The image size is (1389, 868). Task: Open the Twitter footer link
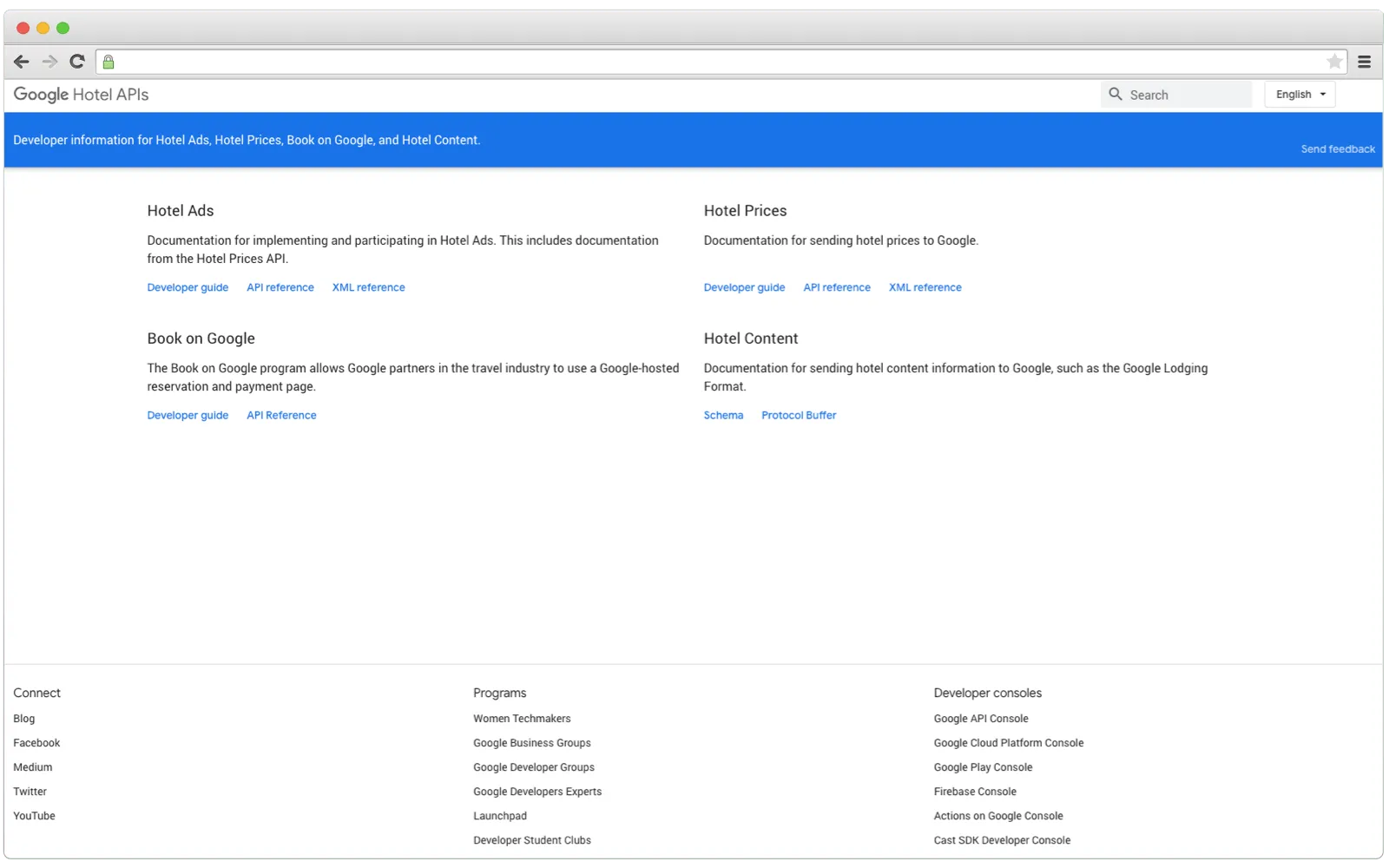(x=30, y=792)
